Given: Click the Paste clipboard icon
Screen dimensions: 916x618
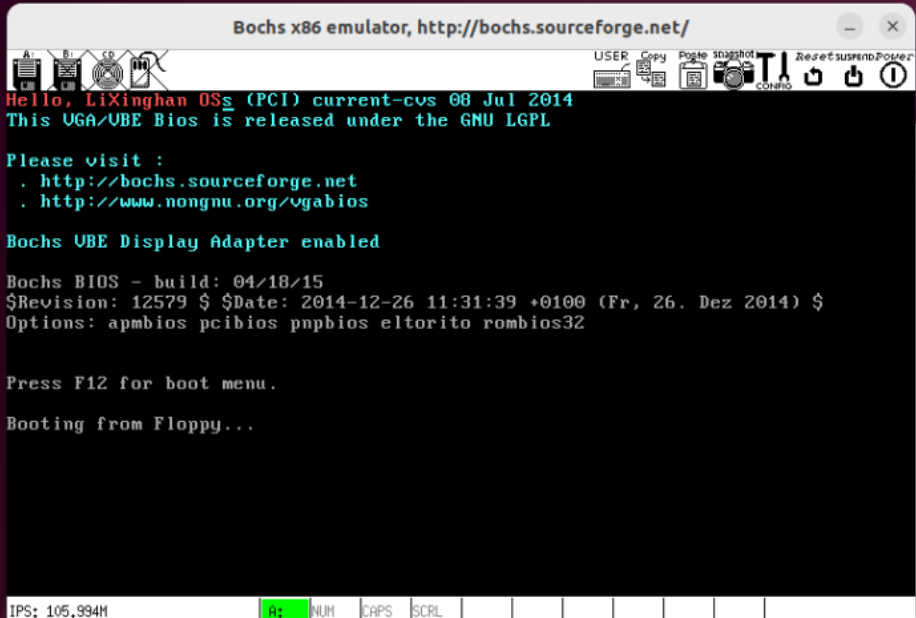Looking at the screenshot, I should point(693,70).
